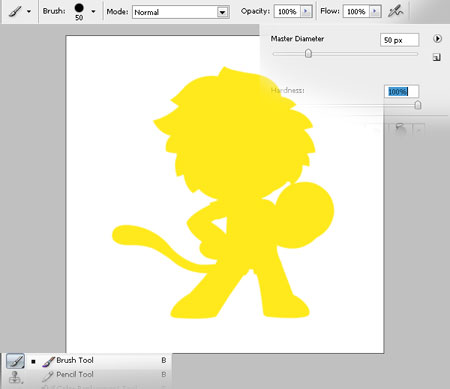Click the brush size preview showing 50
Screen dimensions: 450x389
coord(79,12)
